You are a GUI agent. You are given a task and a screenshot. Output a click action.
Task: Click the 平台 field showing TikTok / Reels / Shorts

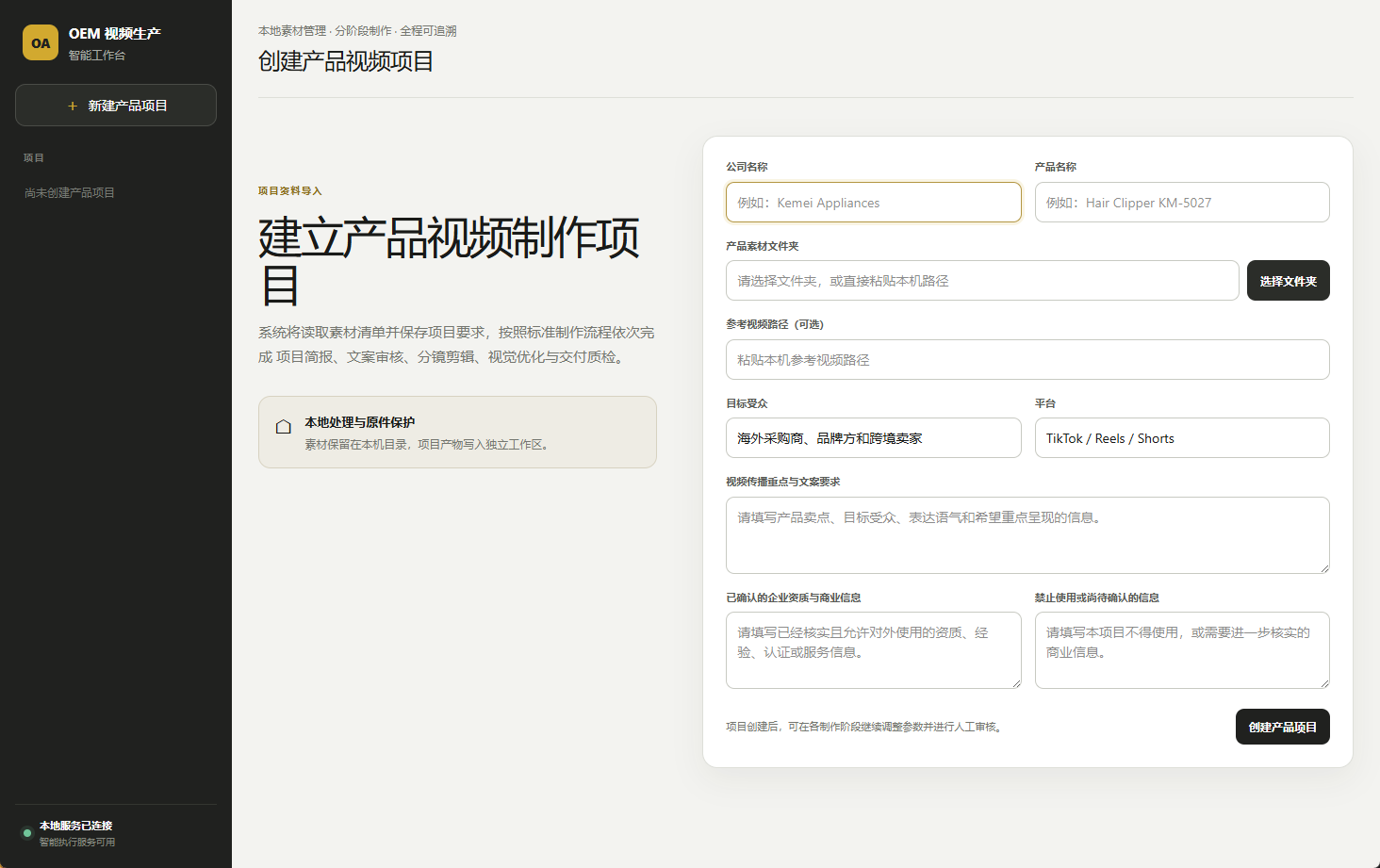coord(1182,438)
